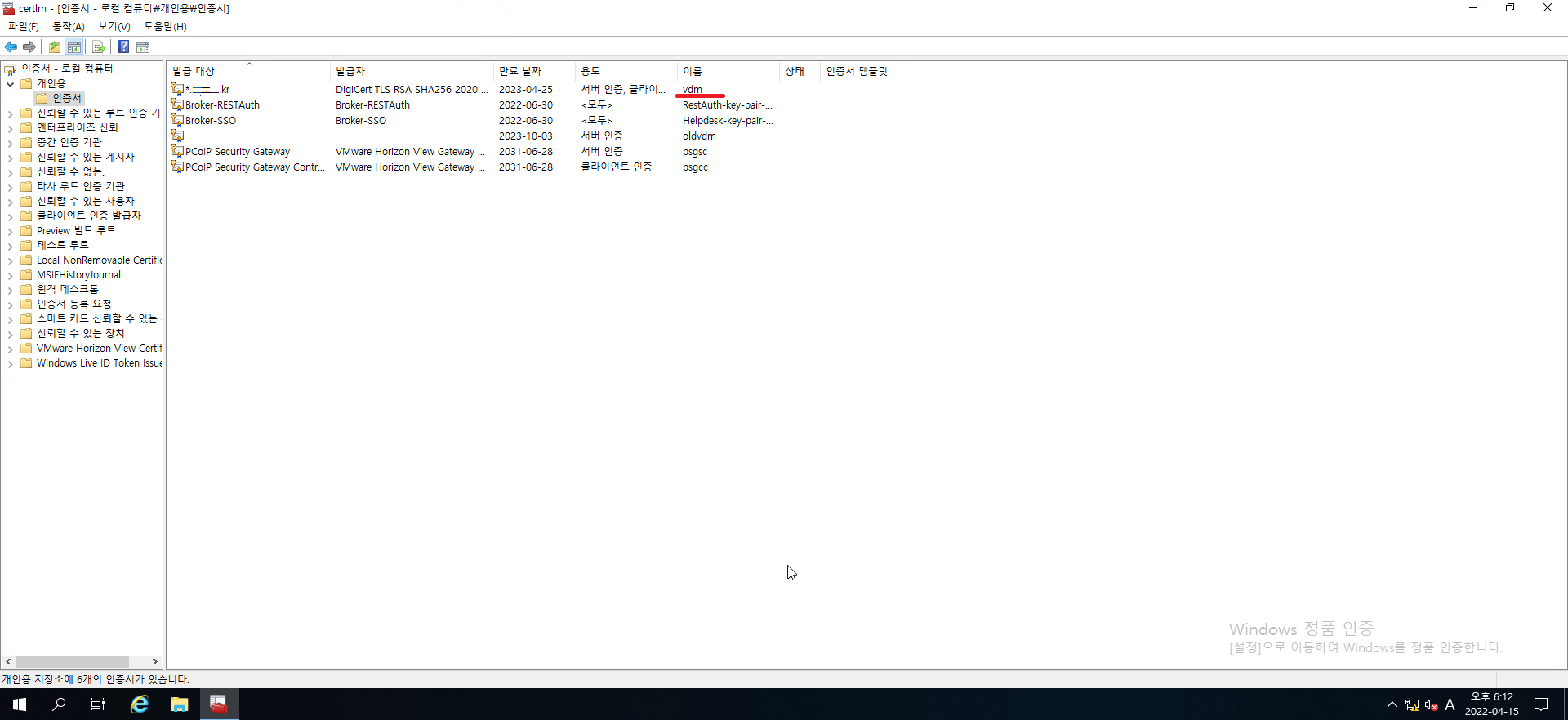
Task: Open the volume muted tray icon
Action: tap(1431, 705)
